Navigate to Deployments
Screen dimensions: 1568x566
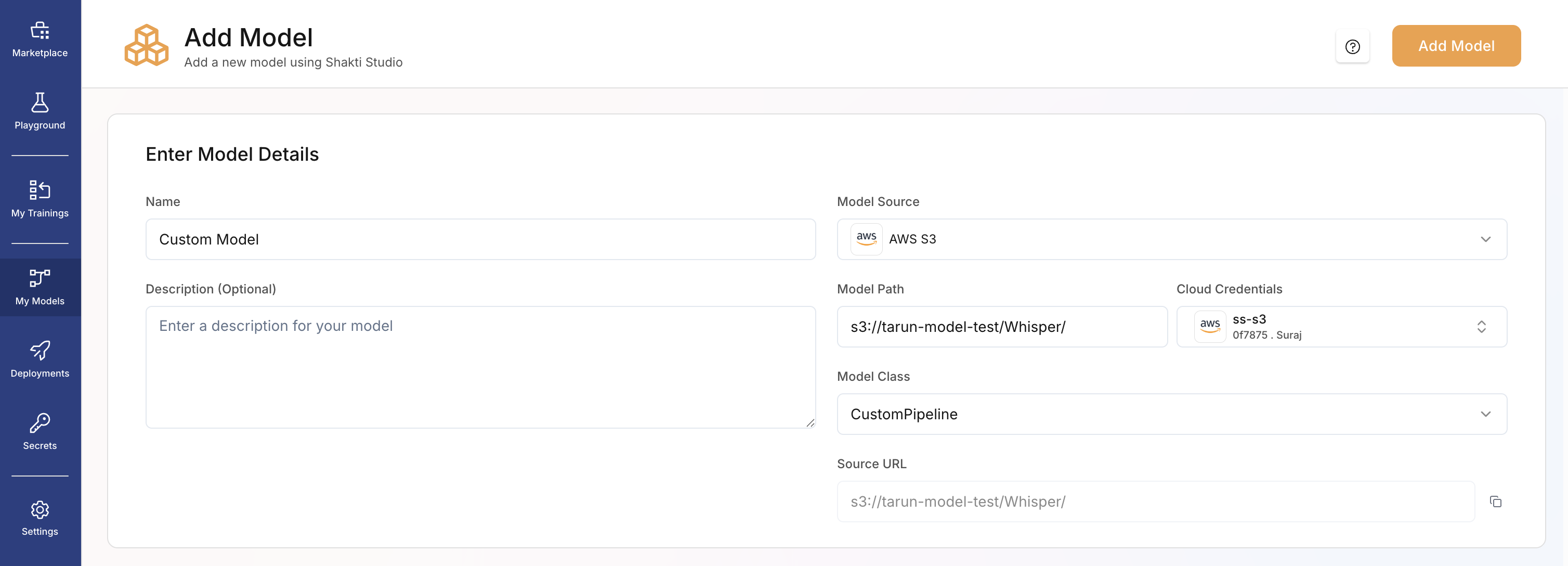click(x=40, y=359)
